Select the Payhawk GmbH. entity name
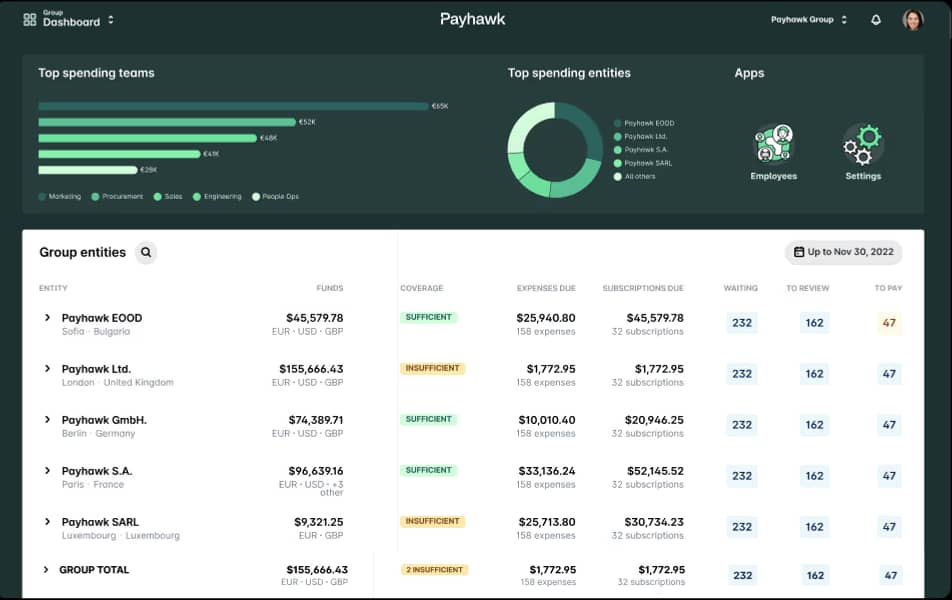Screen dimensions: 952x600 click(104, 420)
